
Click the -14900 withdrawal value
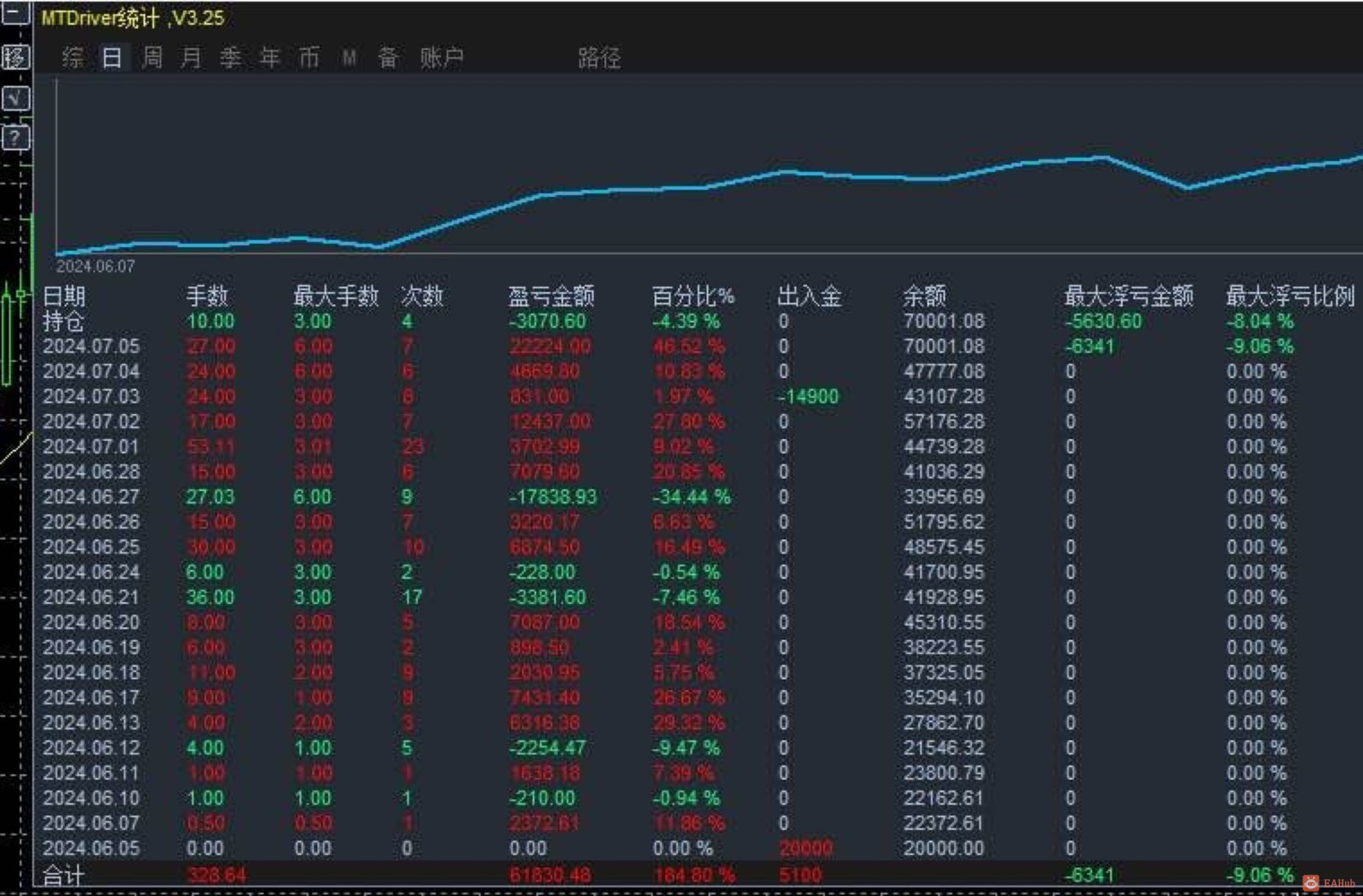point(808,396)
